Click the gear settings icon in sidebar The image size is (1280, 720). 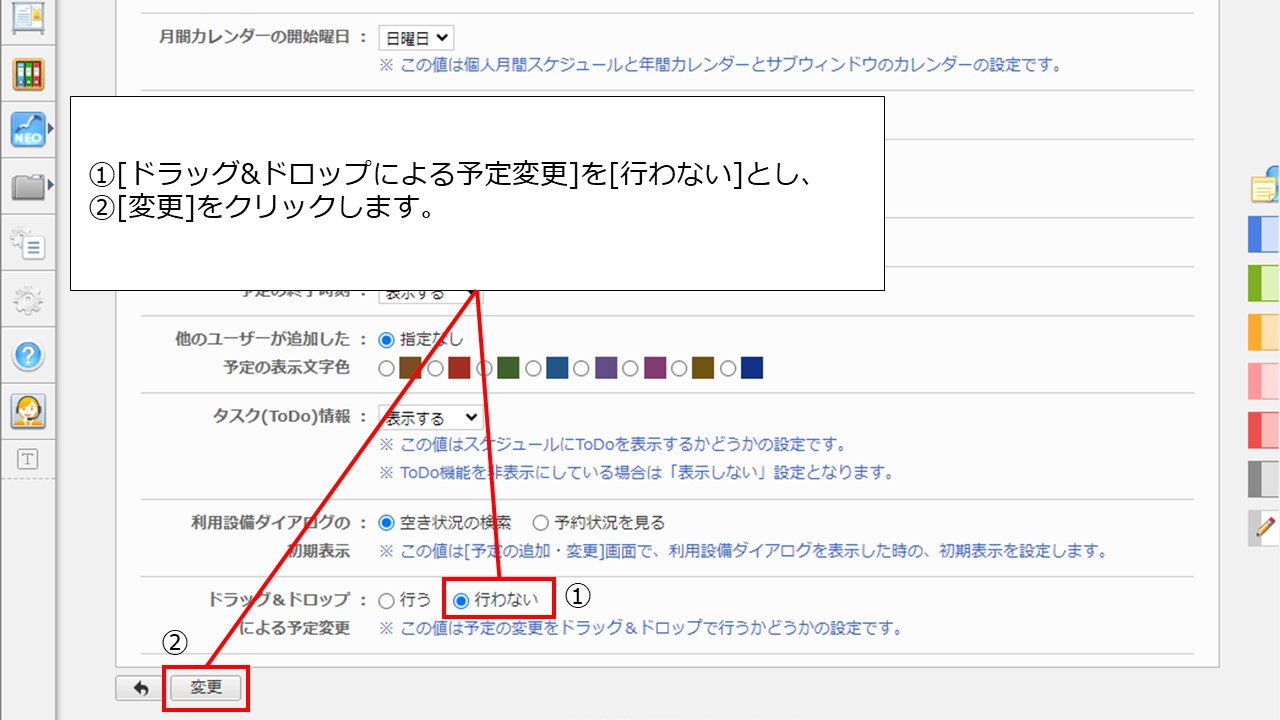click(x=28, y=299)
